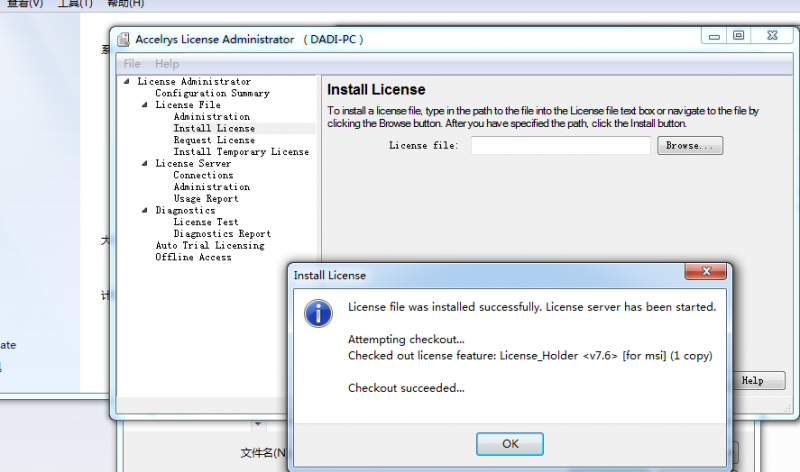Select Diagnostics Report tree item
Viewport: 800px width, 472px height.
222,234
